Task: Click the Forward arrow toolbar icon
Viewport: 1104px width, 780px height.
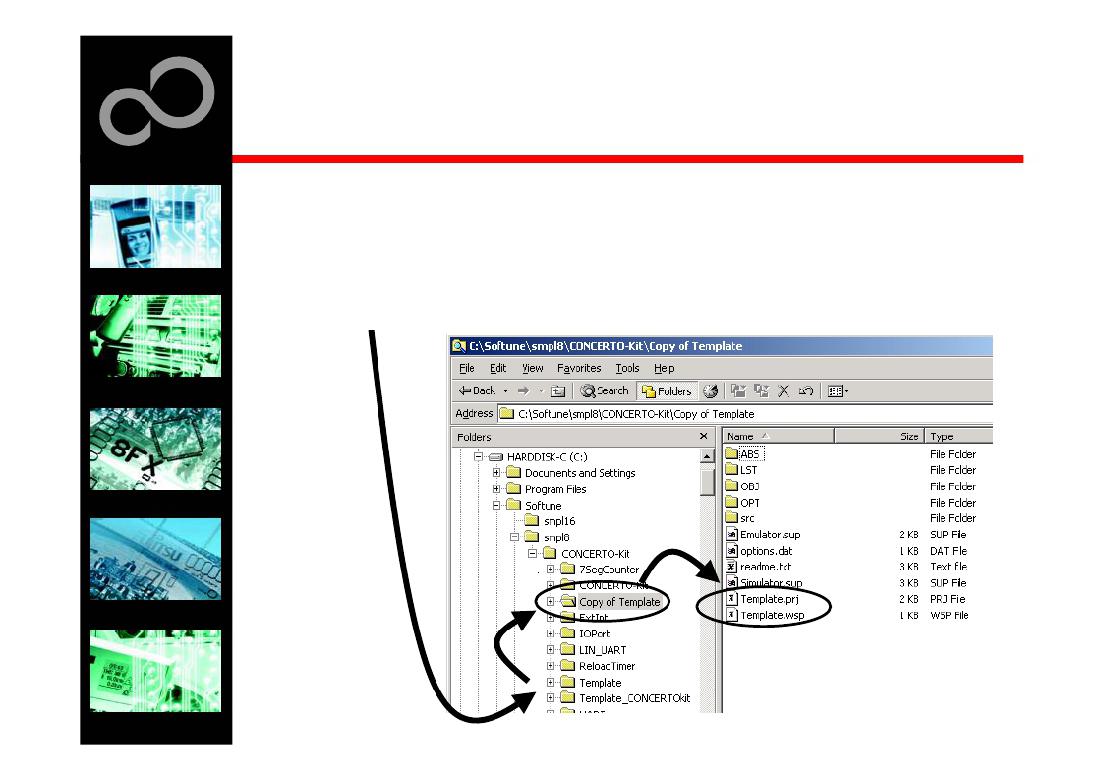Action: [522, 391]
